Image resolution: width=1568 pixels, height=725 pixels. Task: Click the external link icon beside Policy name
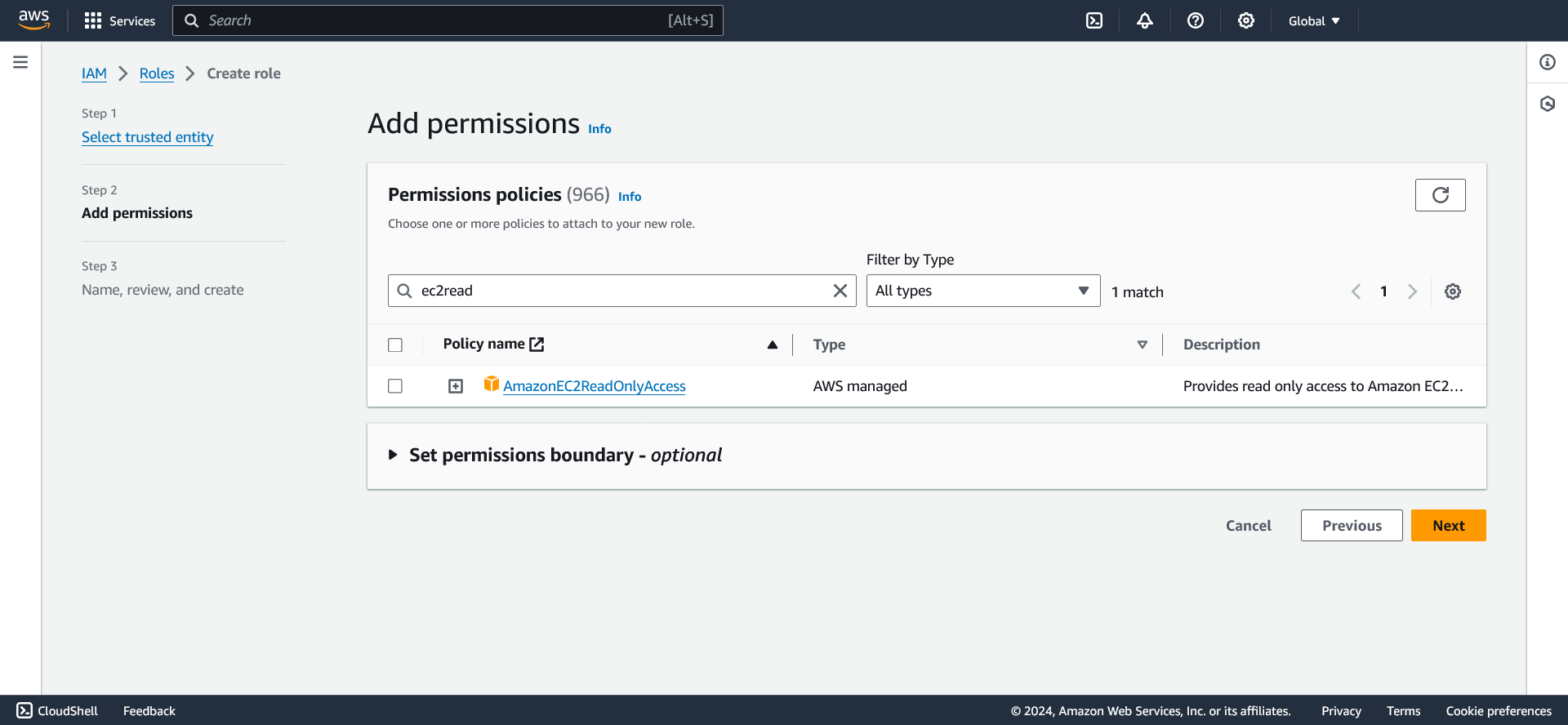click(x=537, y=345)
